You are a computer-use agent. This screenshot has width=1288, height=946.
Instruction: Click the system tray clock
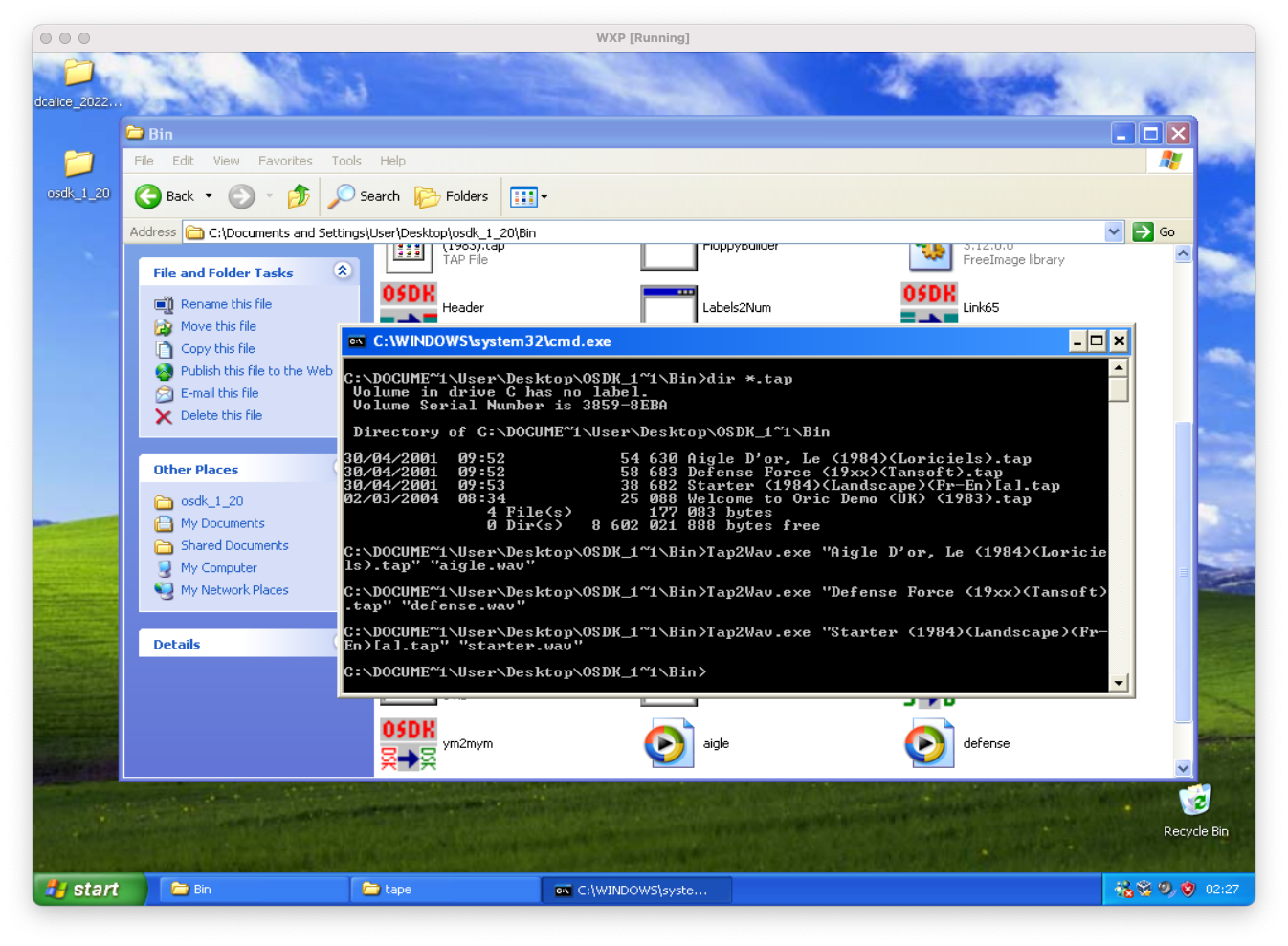[x=1222, y=889]
